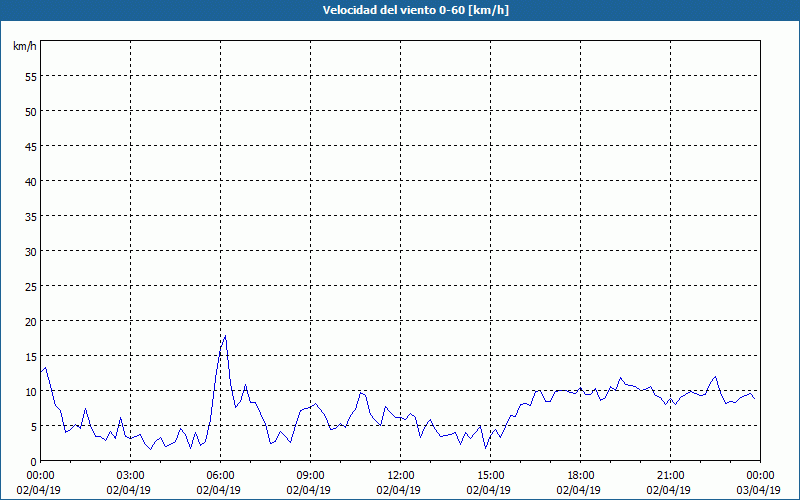
Task: Select the "20" y-axis value
Action: pos(31,321)
